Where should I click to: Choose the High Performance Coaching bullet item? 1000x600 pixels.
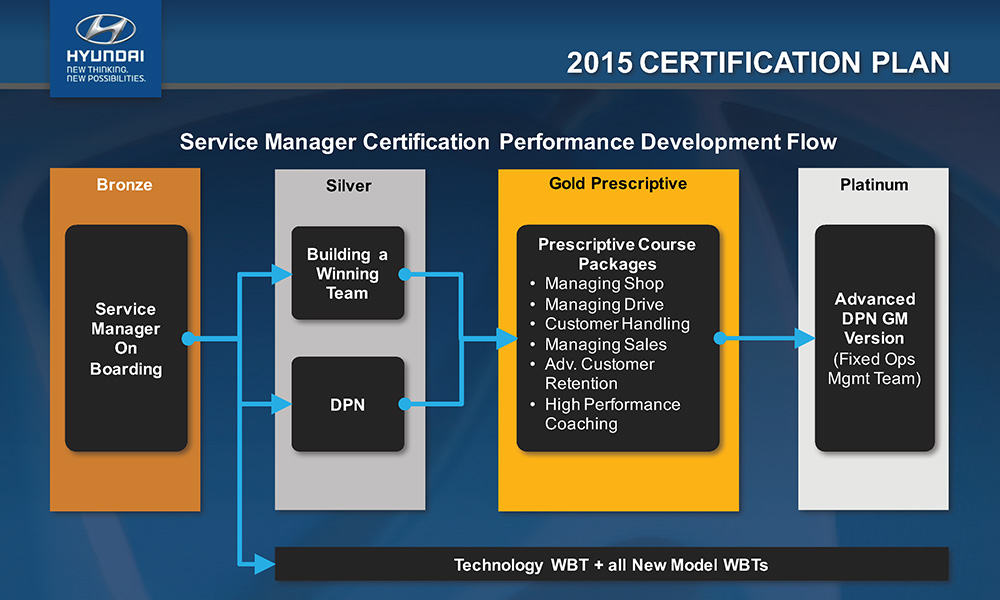611,414
